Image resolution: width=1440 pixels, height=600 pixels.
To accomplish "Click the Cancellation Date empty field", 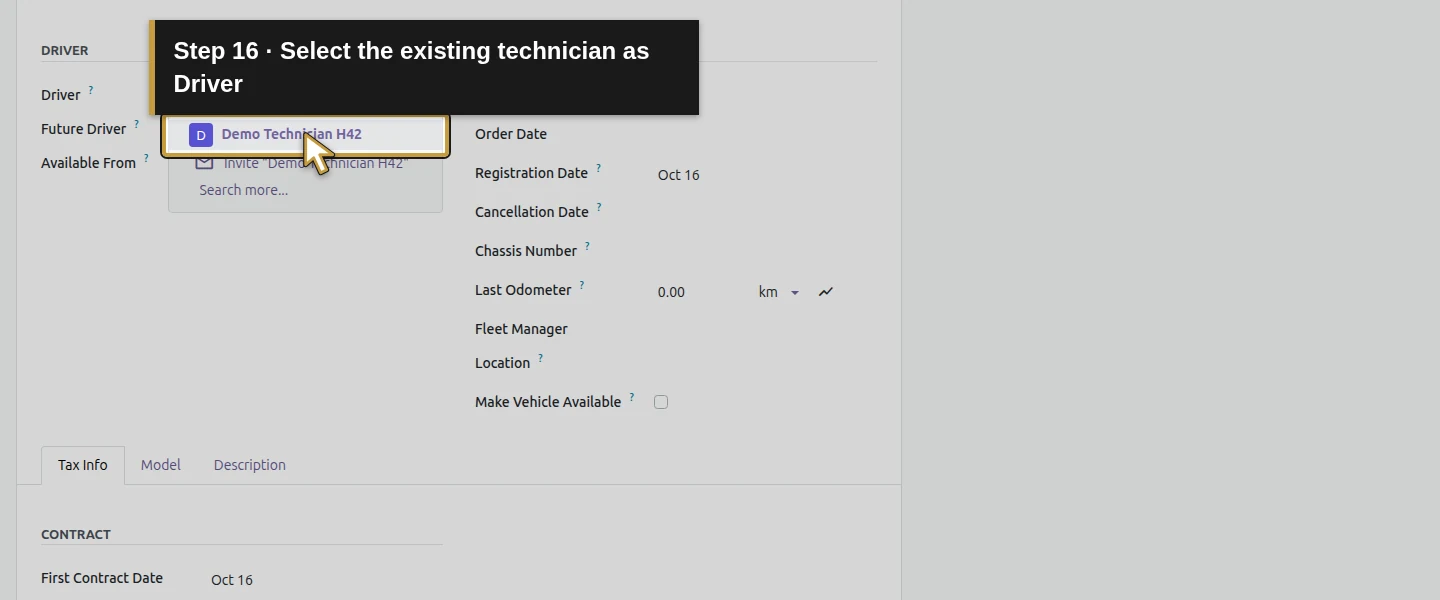I will [766, 212].
